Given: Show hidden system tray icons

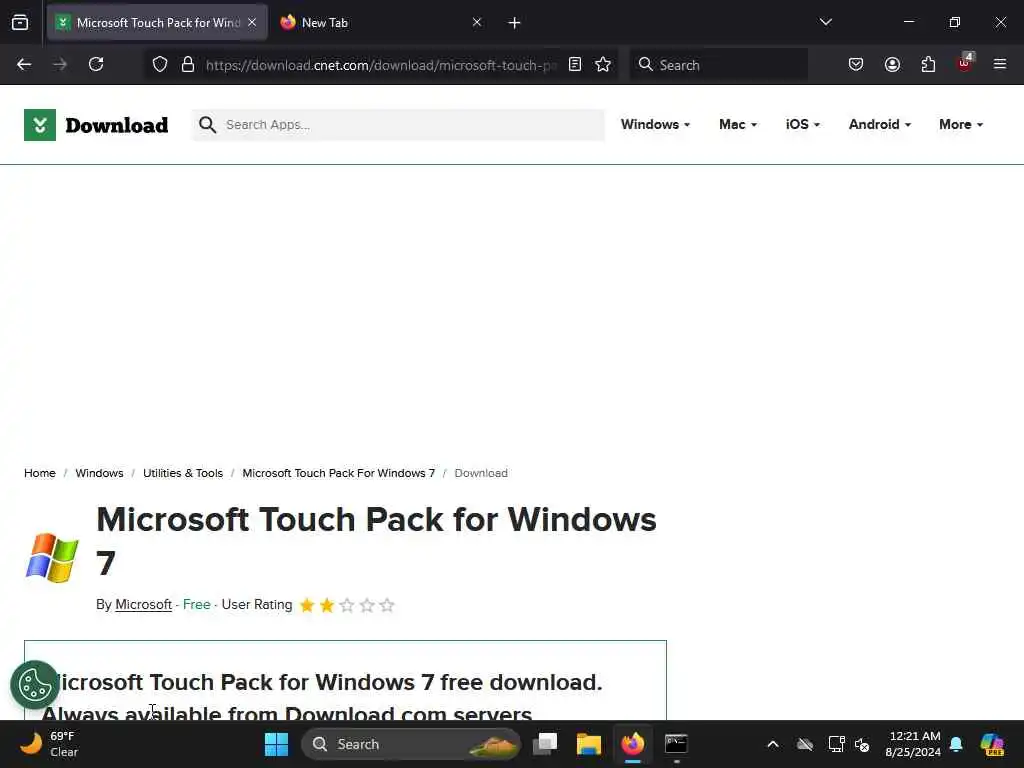Looking at the screenshot, I should (x=773, y=744).
